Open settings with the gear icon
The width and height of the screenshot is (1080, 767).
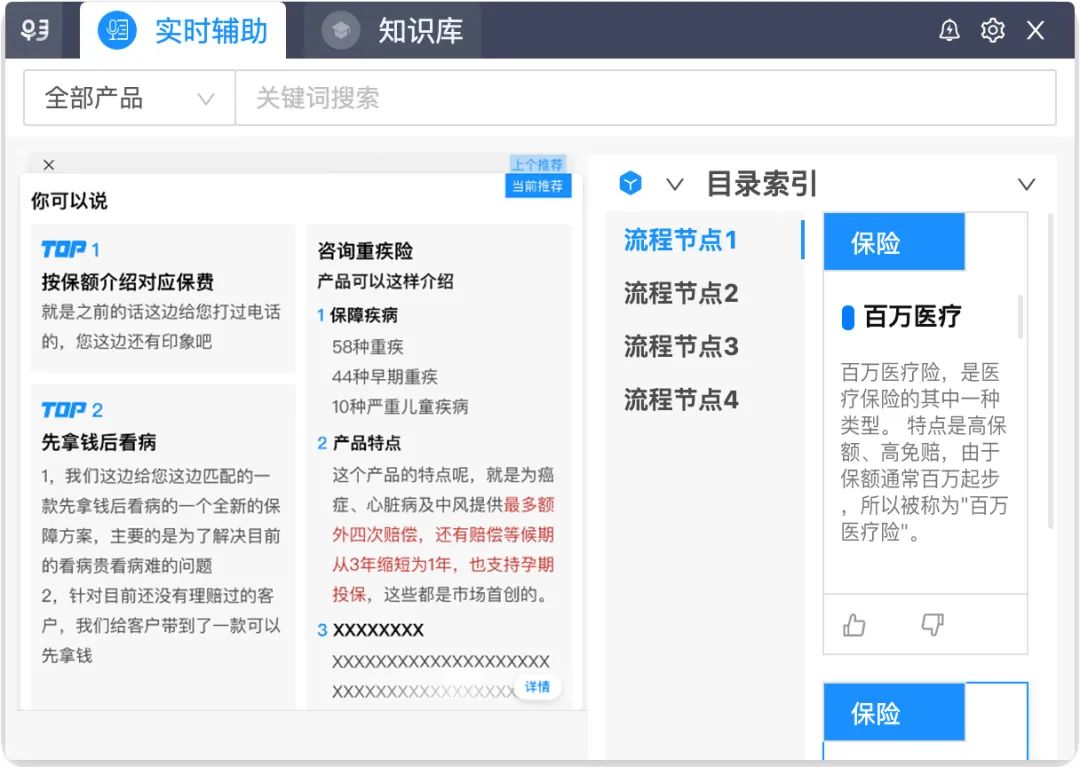993,30
